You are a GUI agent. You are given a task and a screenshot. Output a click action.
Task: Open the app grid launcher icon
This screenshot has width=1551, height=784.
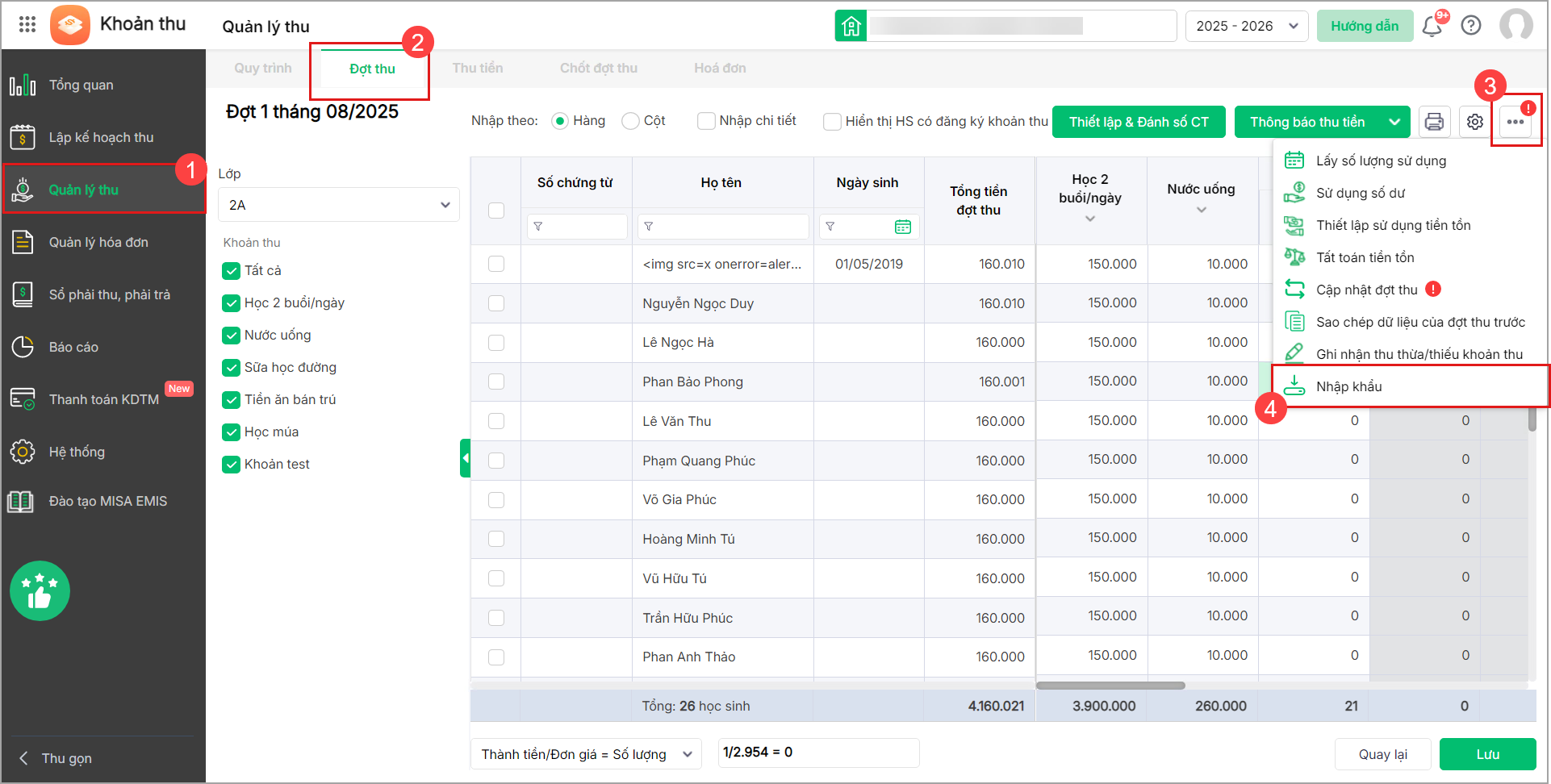click(x=27, y=24)
